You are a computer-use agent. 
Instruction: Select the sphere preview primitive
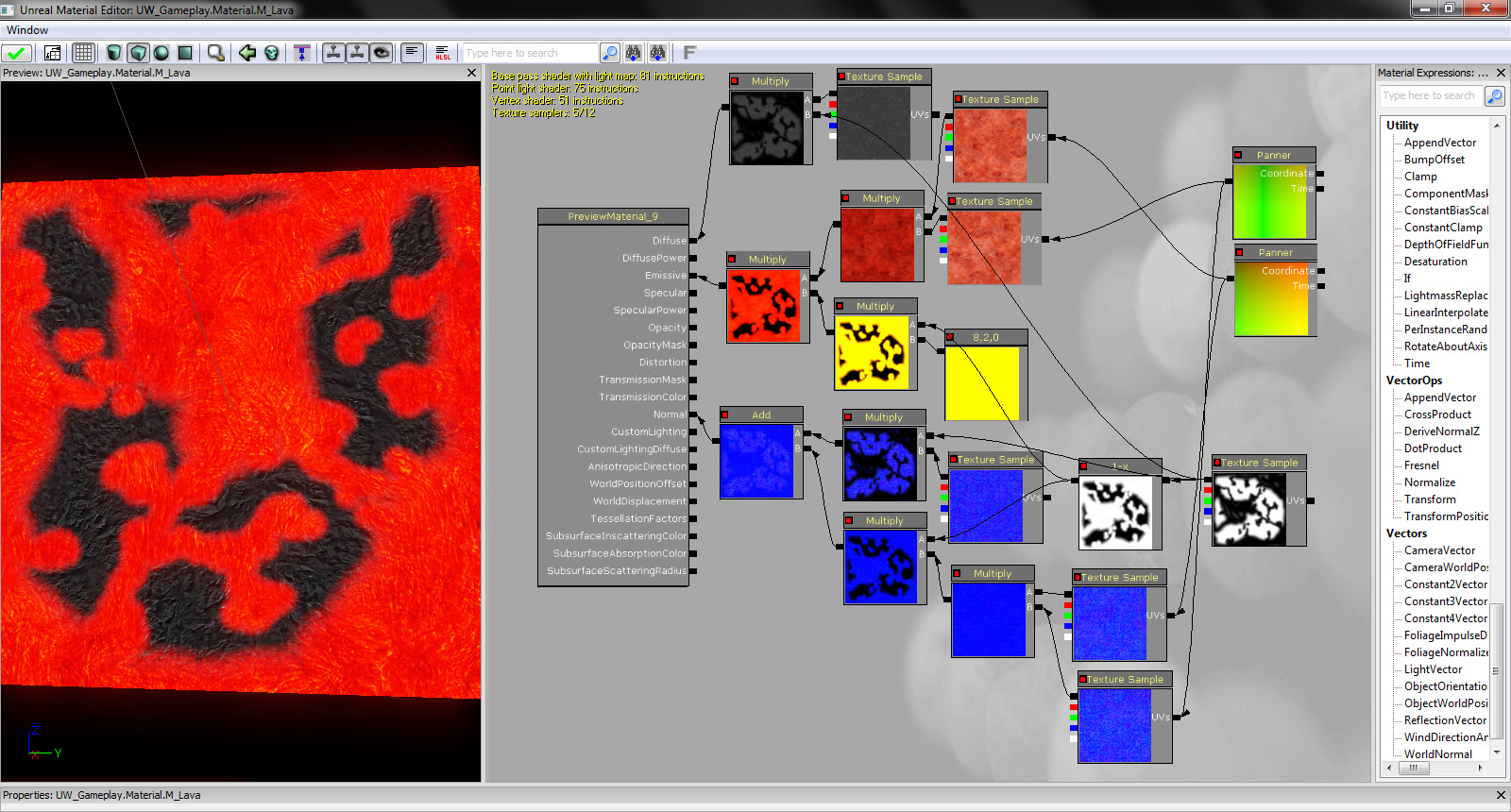coord(161,53)
